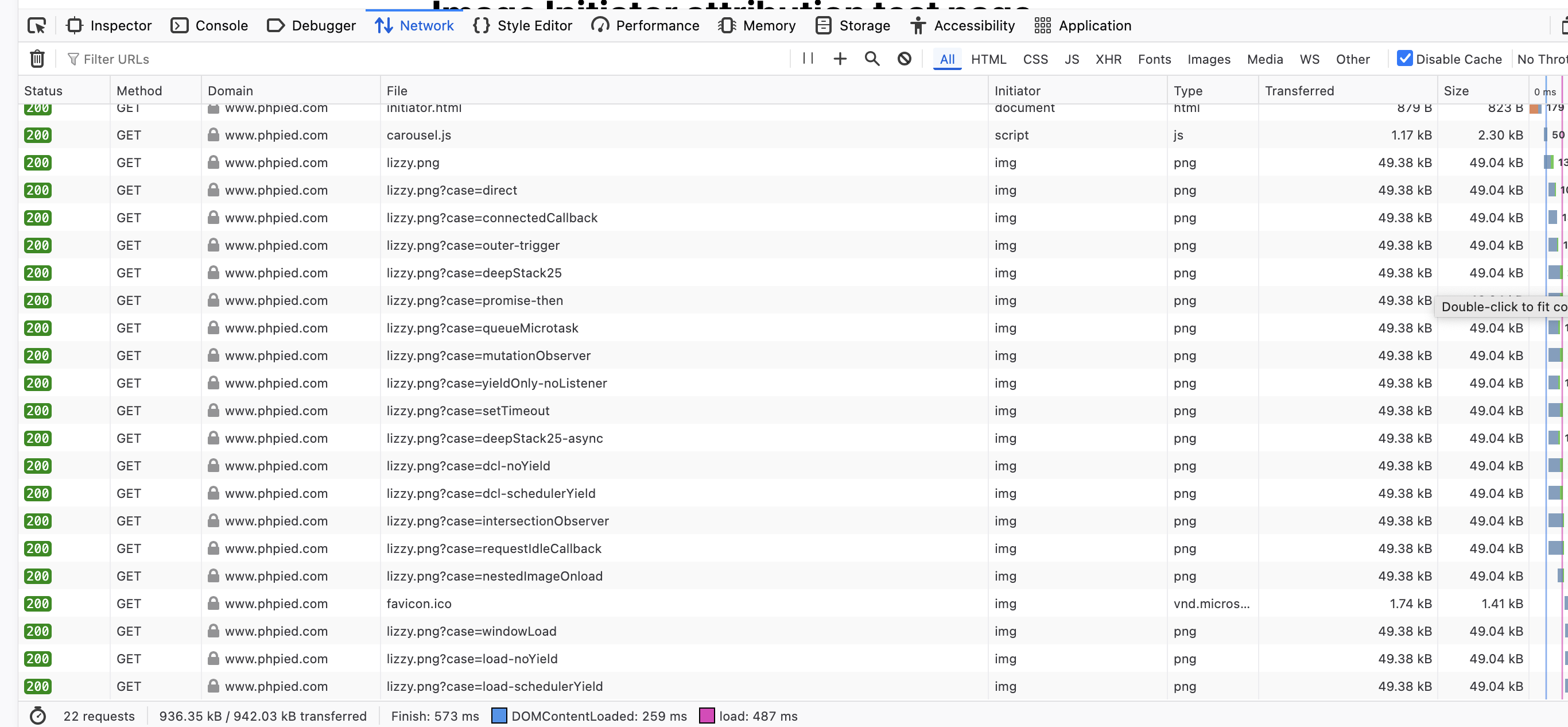Open the network search magnifier

tap(872, 59)
